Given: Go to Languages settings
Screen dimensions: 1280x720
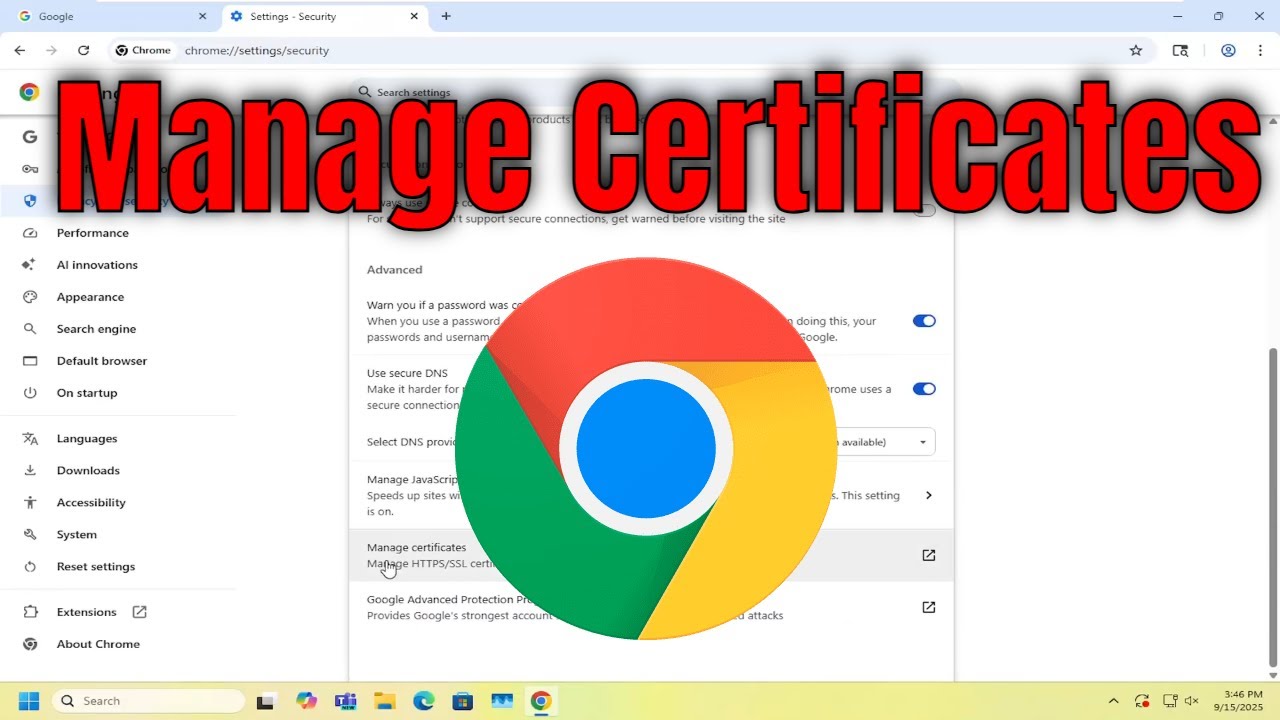Looking at the screenshot, I should [x=87, y=439].
